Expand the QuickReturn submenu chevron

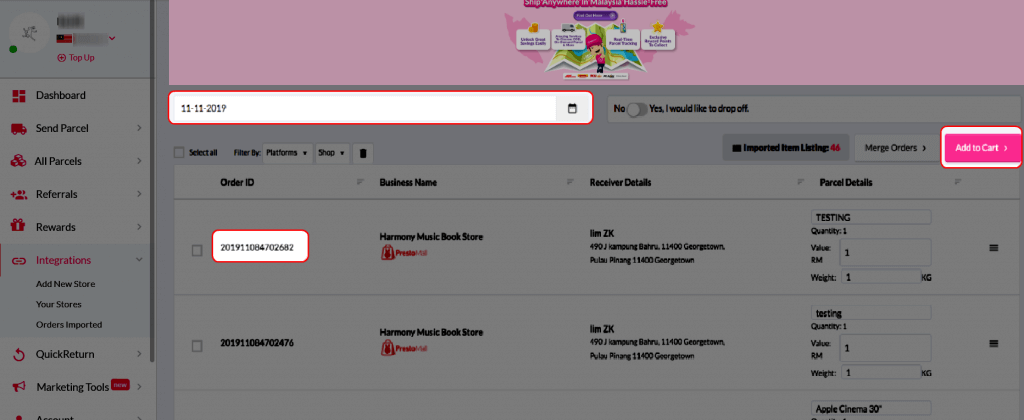point(139,355)
